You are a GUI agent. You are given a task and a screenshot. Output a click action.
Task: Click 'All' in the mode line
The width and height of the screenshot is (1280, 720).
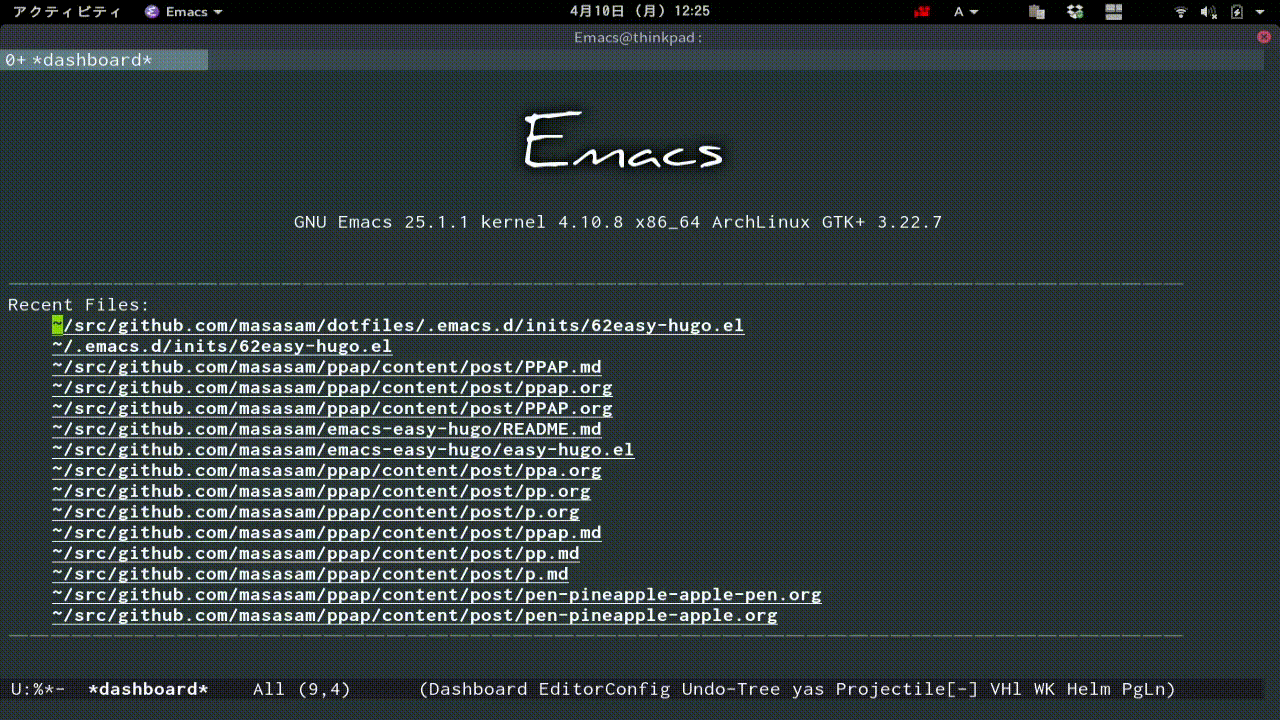[269, 689]
